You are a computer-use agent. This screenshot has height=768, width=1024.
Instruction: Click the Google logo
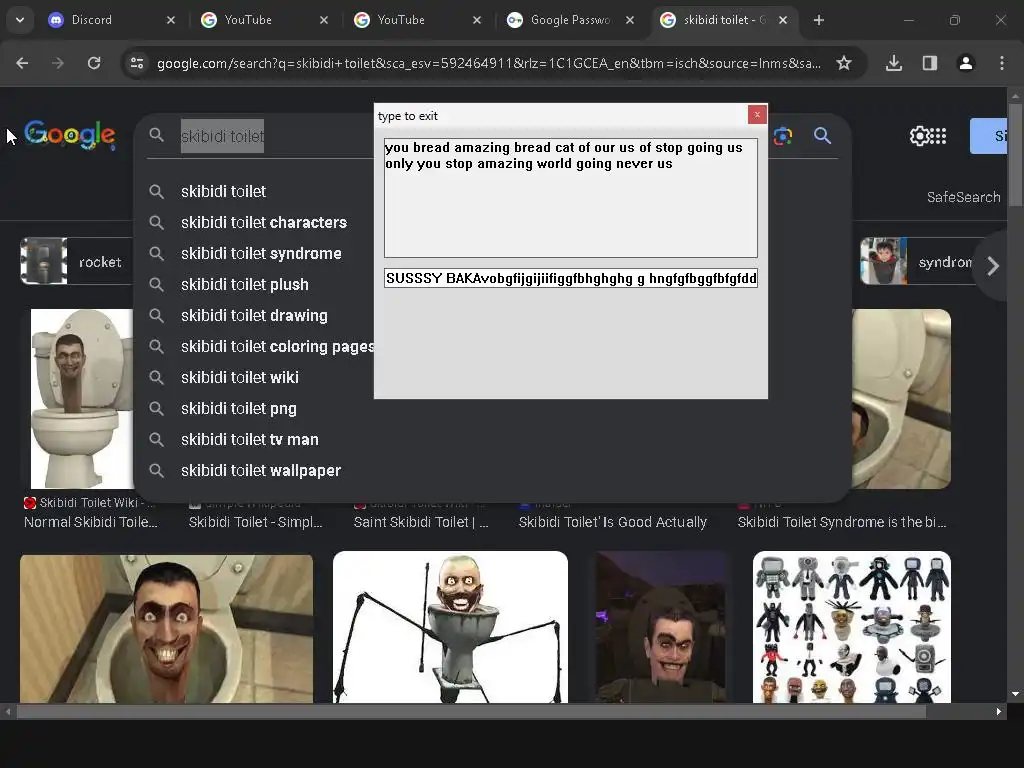click(70, 135)
